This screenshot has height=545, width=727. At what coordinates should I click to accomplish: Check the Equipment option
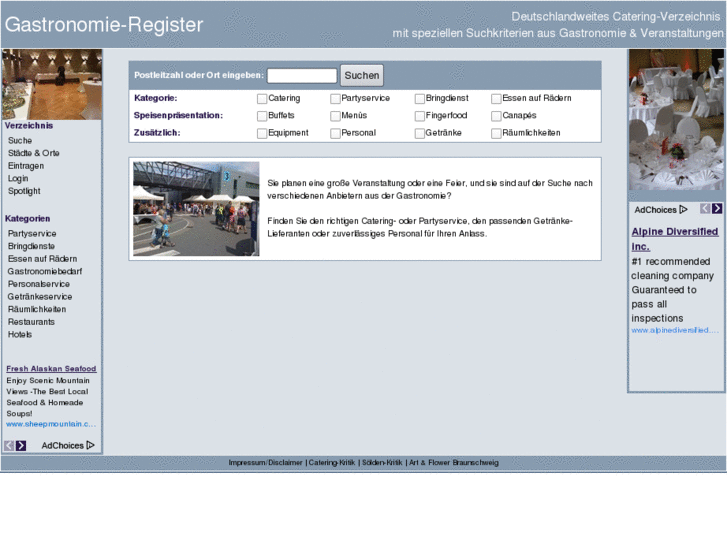coord(262,133)
